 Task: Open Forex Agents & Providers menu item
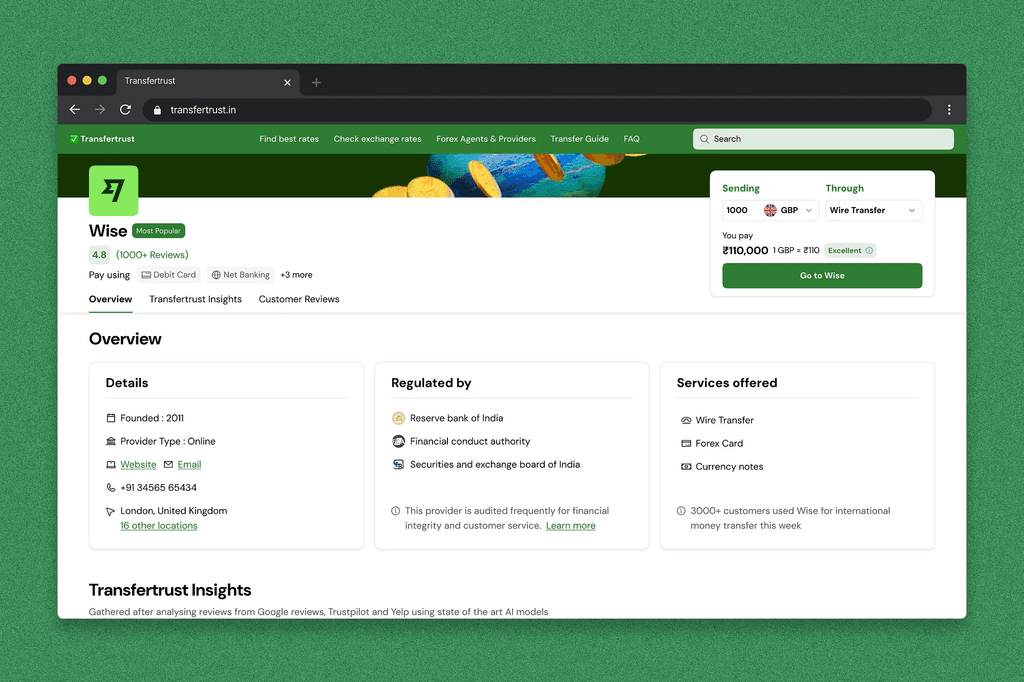point(486,139)
